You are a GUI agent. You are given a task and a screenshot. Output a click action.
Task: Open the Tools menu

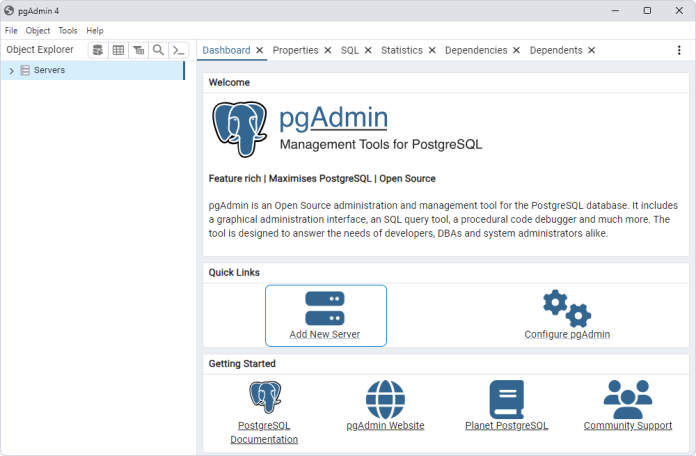[x=67, y=31]
